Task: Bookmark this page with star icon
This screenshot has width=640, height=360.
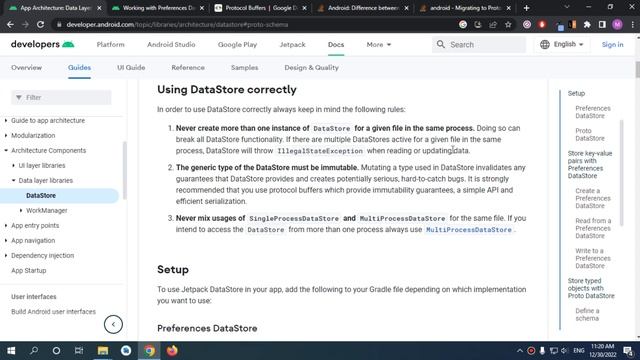Action: pos(508,24)
